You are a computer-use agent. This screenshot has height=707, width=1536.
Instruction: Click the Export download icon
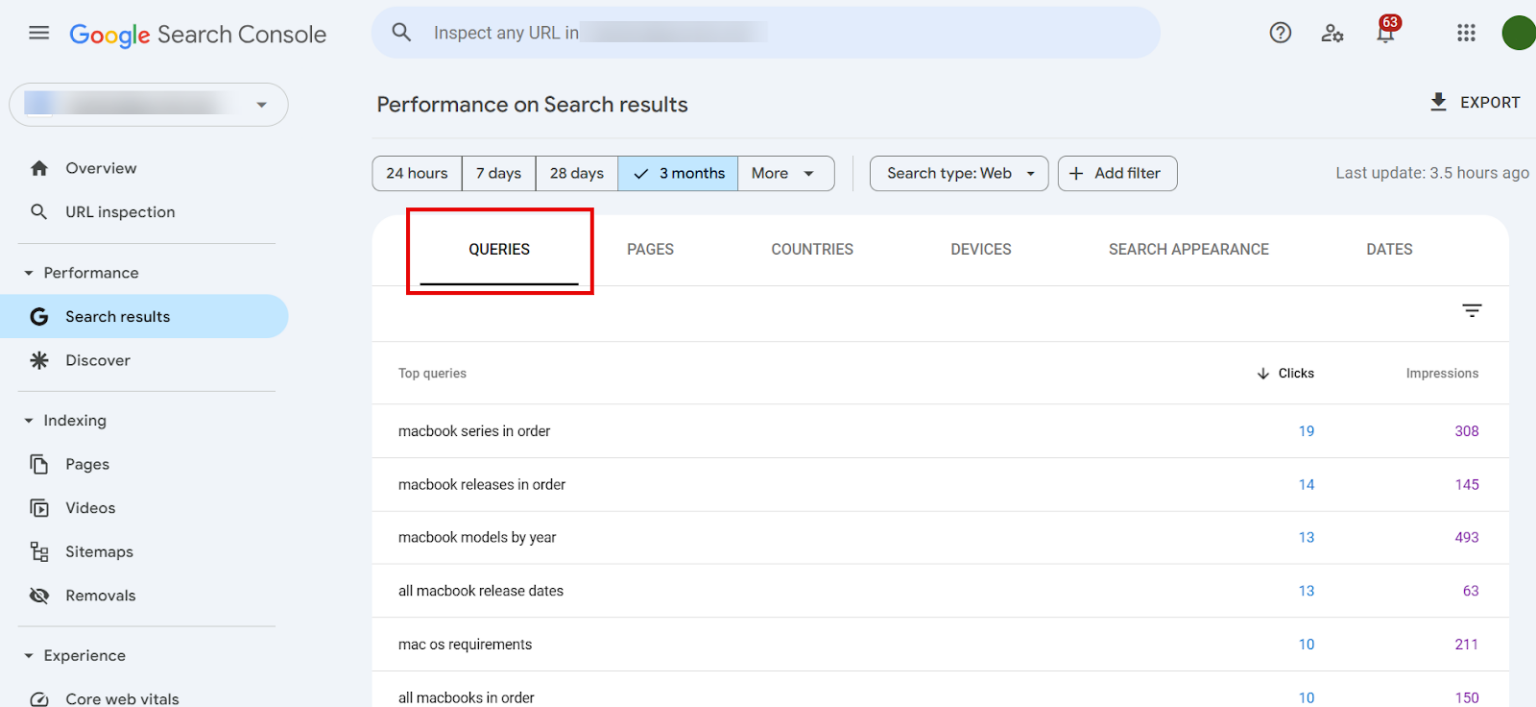coord(1438,101)
